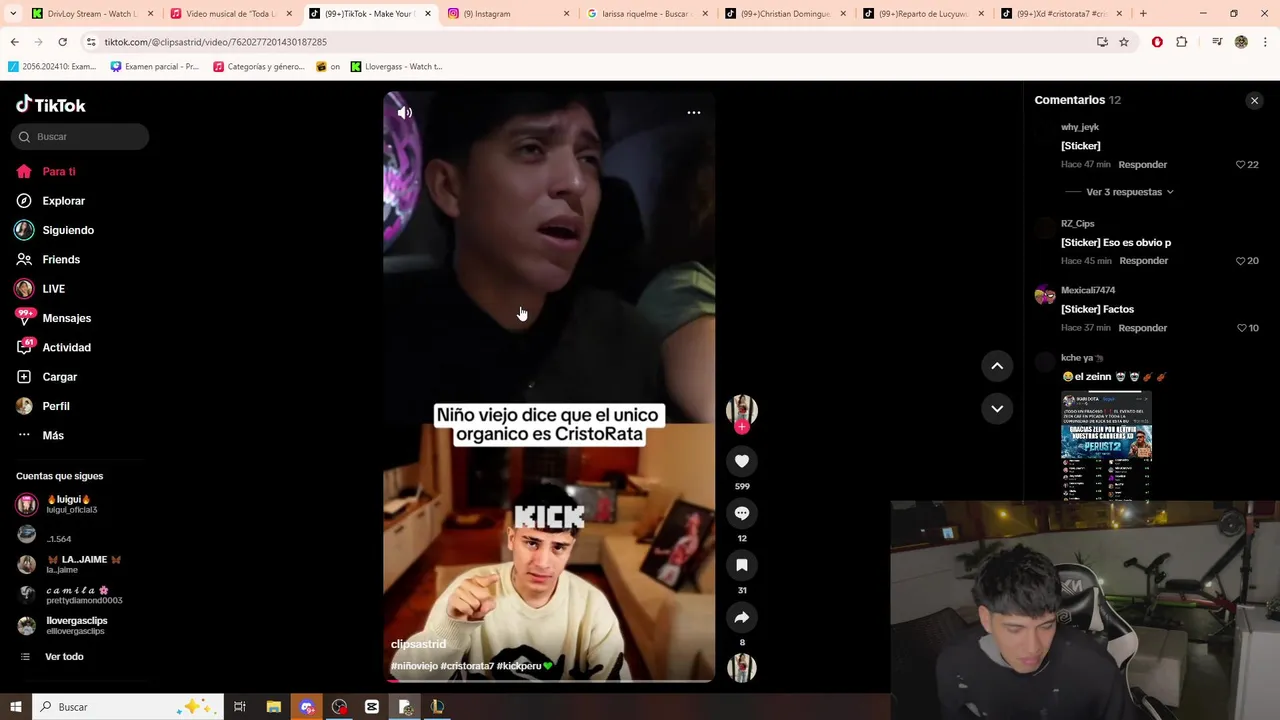Open Examen parcial bookmark
The image size is (1280, 720).
click(x=155, y=67)
